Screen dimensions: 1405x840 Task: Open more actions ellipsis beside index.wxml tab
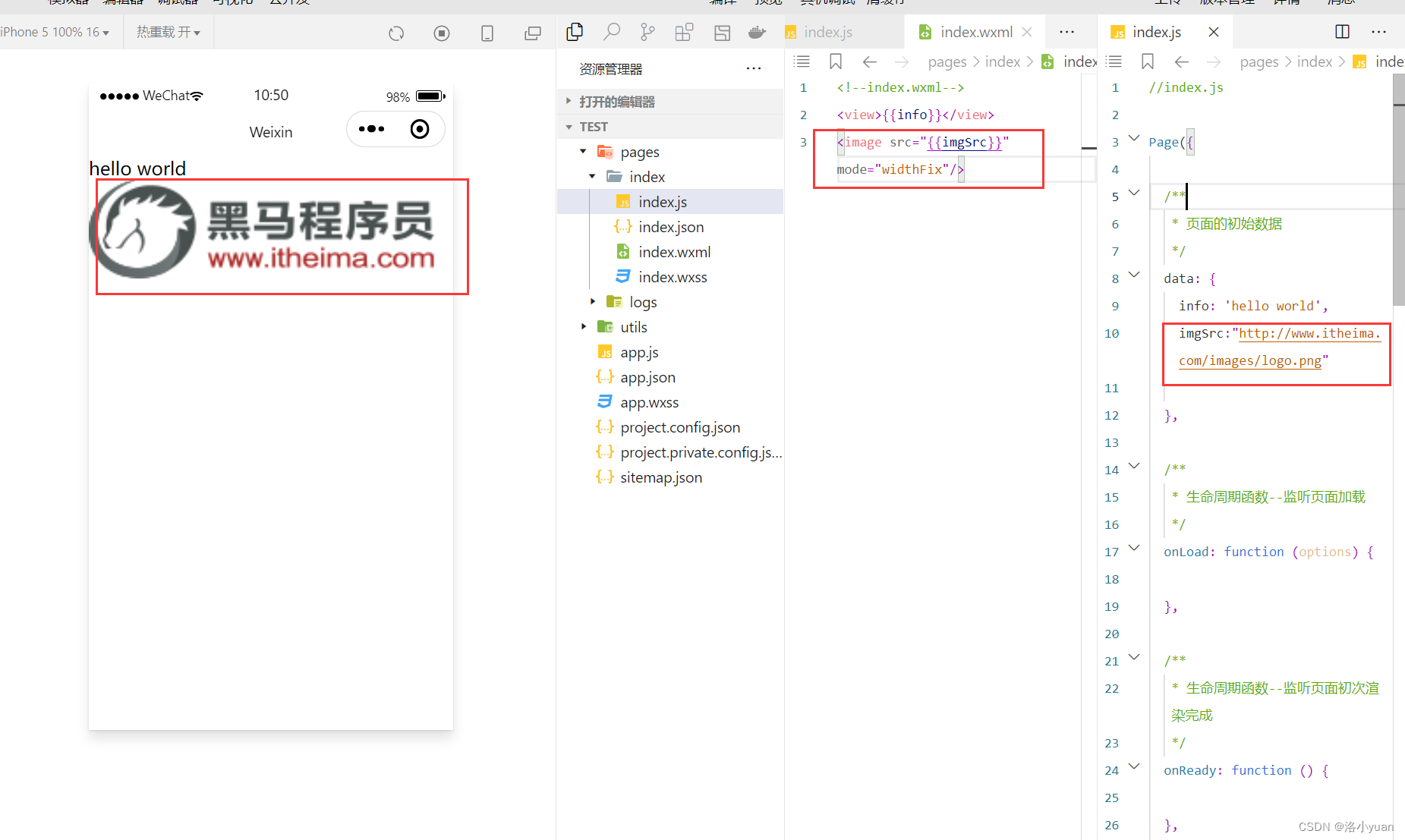[1066, 32]
